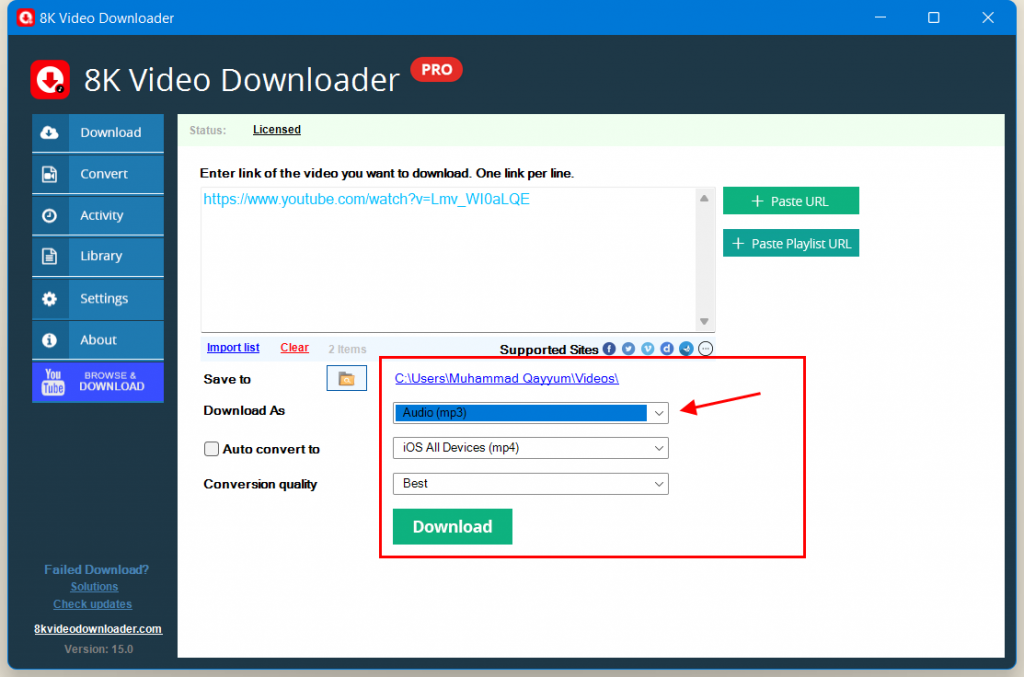Image resolution: width=1024 pixels, height=677 pixels.
Task: Click the YouTube logo in Browse & Download
Action: click(53, 382)
